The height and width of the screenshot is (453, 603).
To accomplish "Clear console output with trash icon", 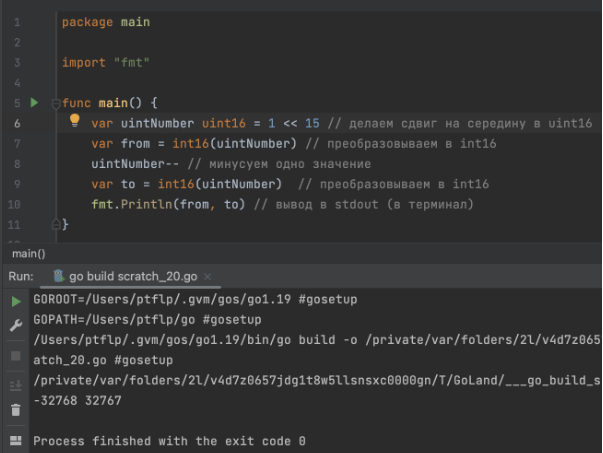I will coord(15,410).
